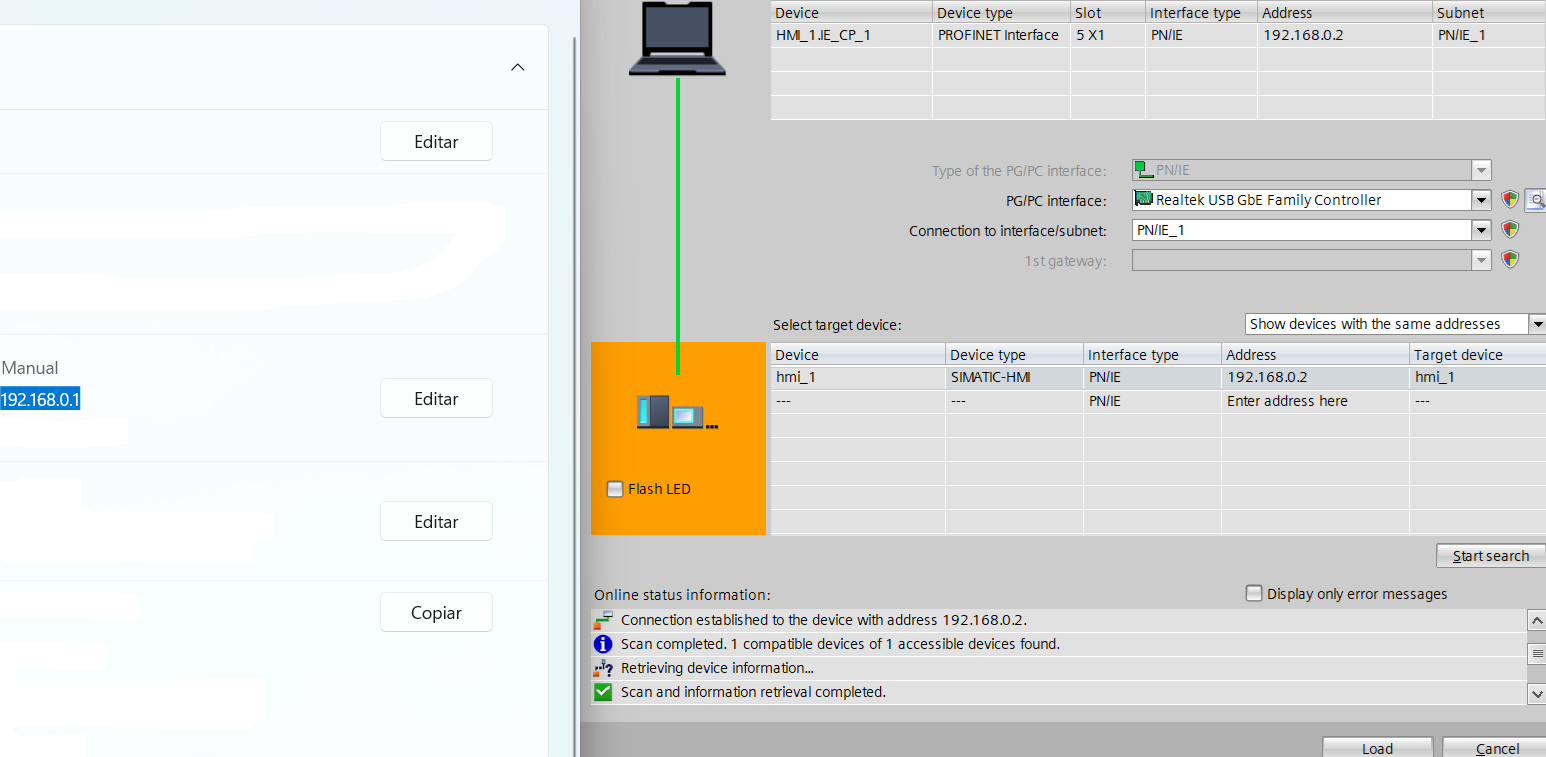Open the PG/PC interface dropdown
Viewport: 1546px width, 757px height.
coord(1481,200)
